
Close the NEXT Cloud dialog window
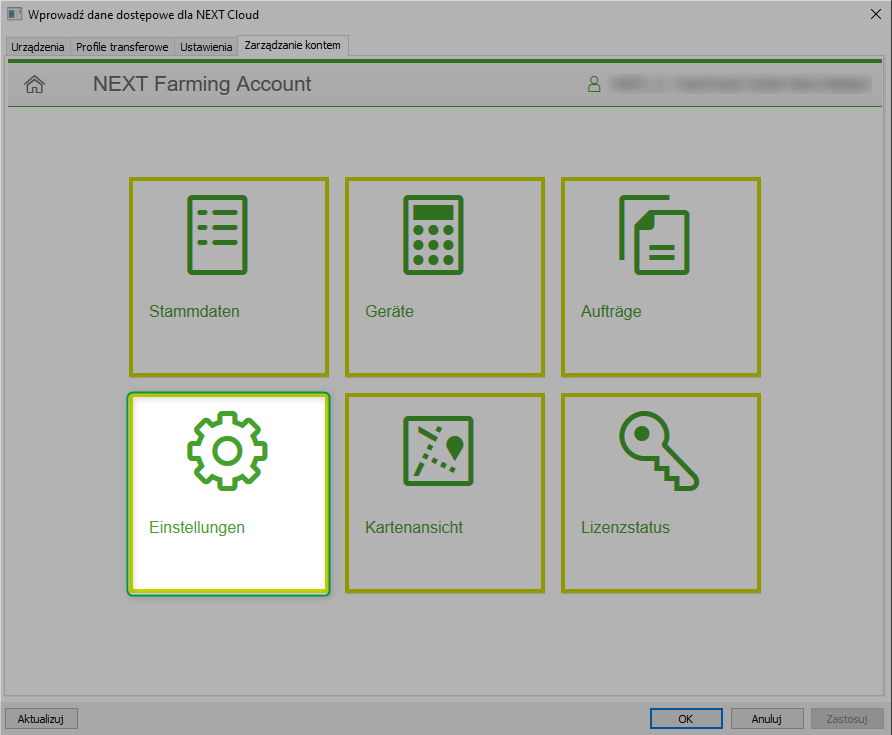(x=876, y=14)
